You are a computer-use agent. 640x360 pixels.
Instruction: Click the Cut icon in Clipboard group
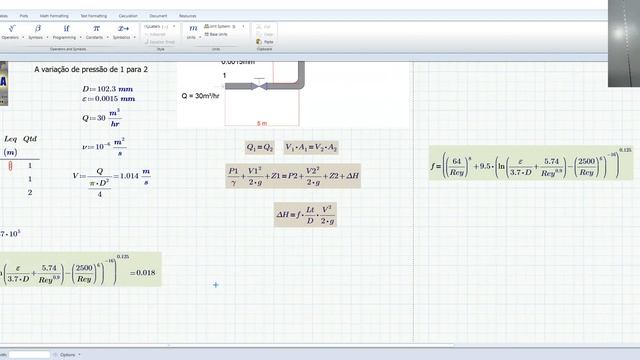[259, 27]
